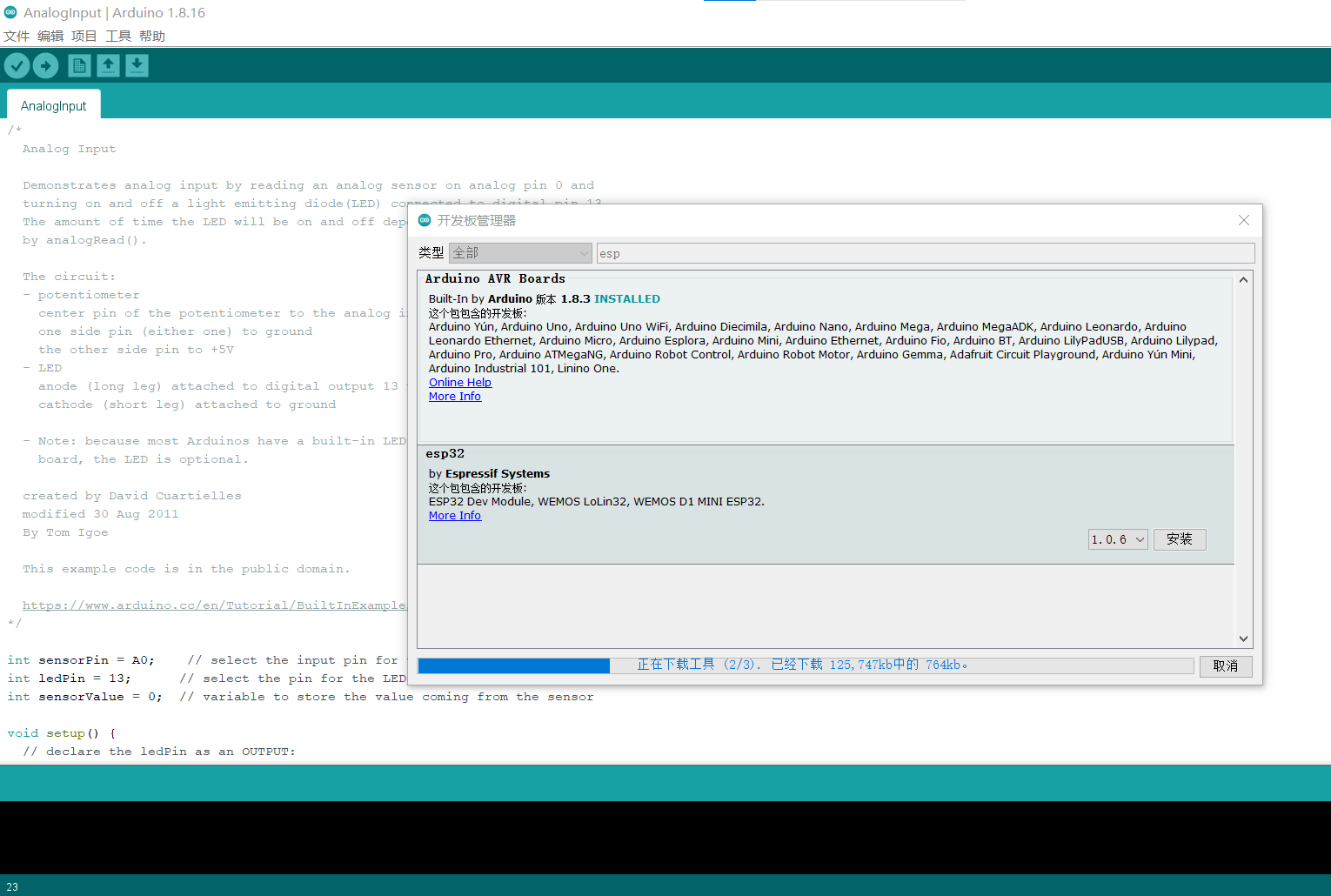1331x896 pixels.
Task: Cancel the download with the 取消 button
Action: pos(1226,665)
